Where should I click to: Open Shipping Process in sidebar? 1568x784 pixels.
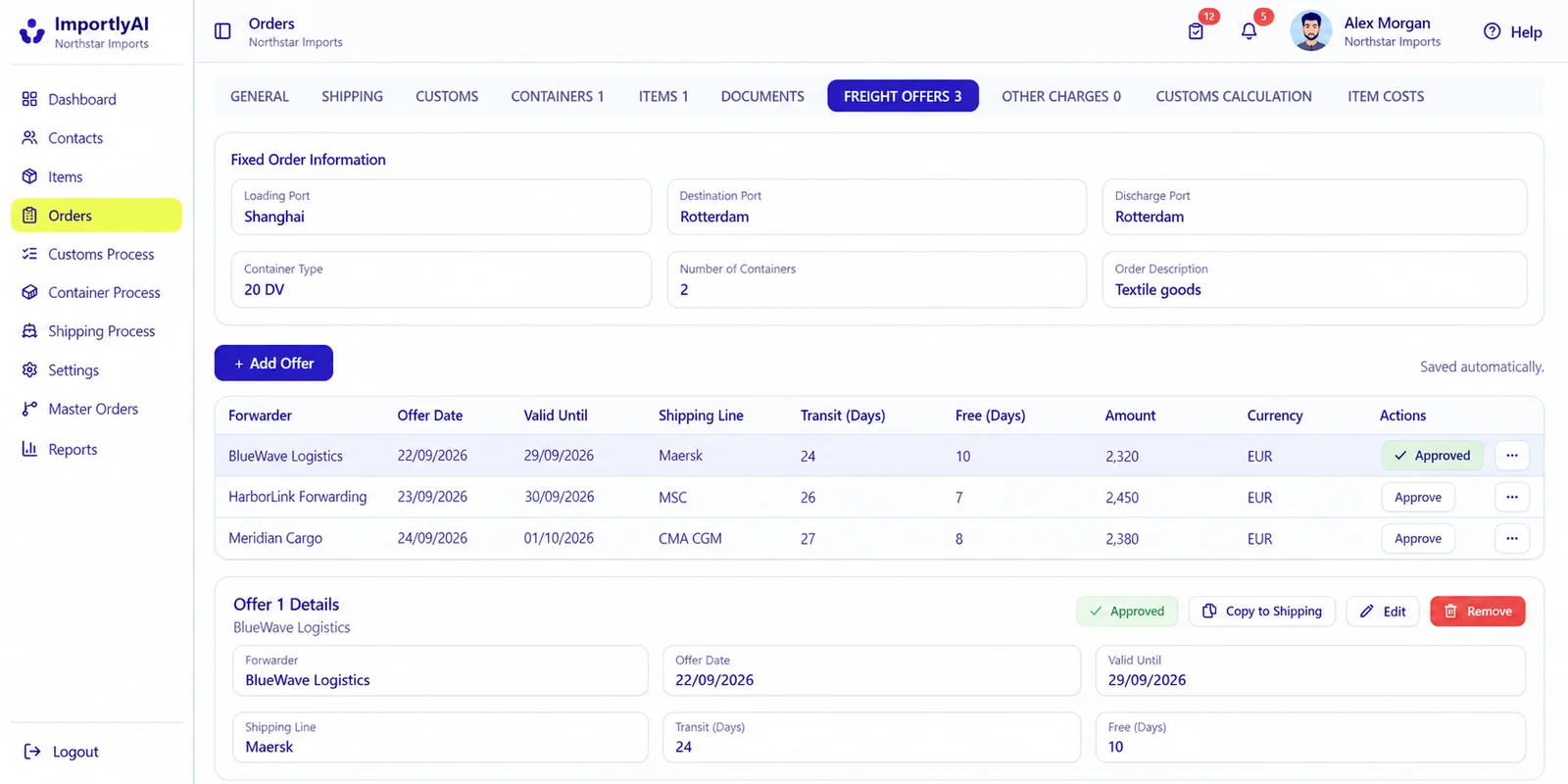click(x=96, y=331)
